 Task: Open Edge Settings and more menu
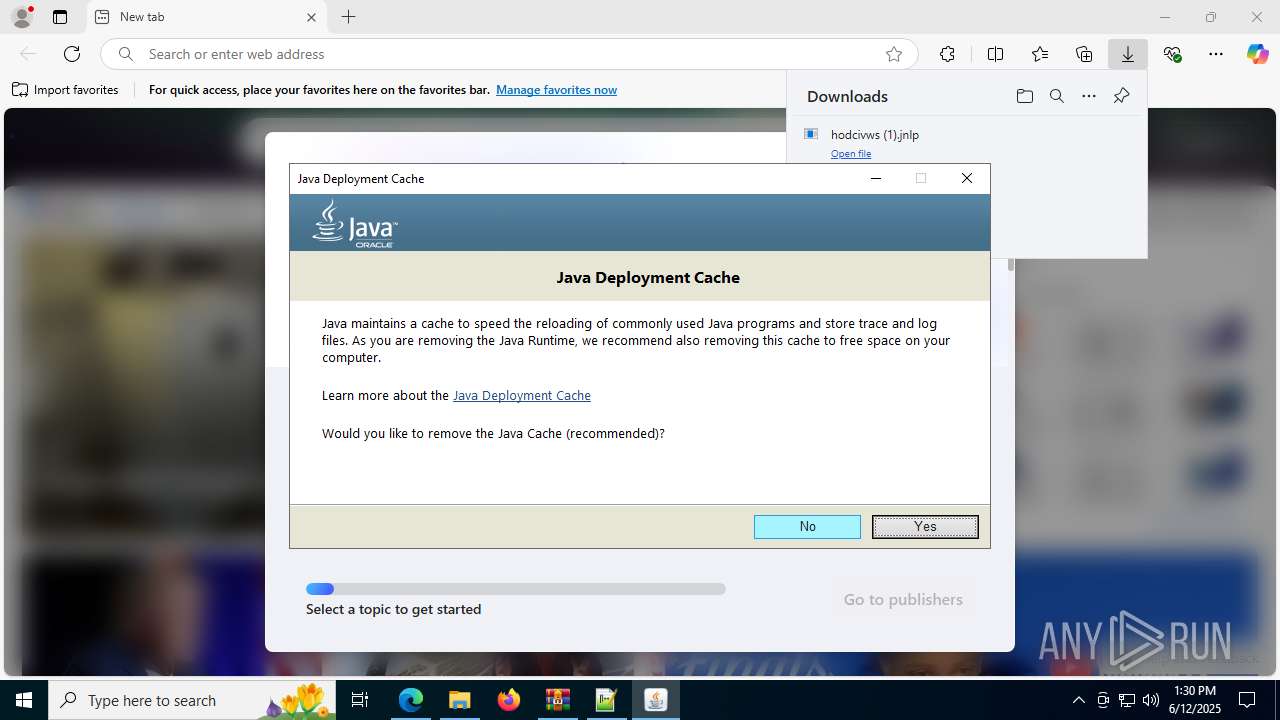[x=1216, y=54]
